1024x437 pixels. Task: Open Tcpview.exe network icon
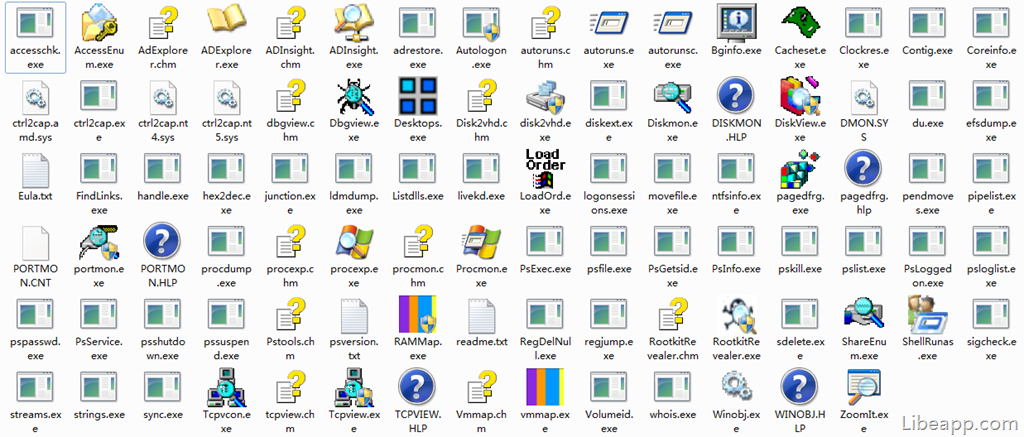(354, 388)
